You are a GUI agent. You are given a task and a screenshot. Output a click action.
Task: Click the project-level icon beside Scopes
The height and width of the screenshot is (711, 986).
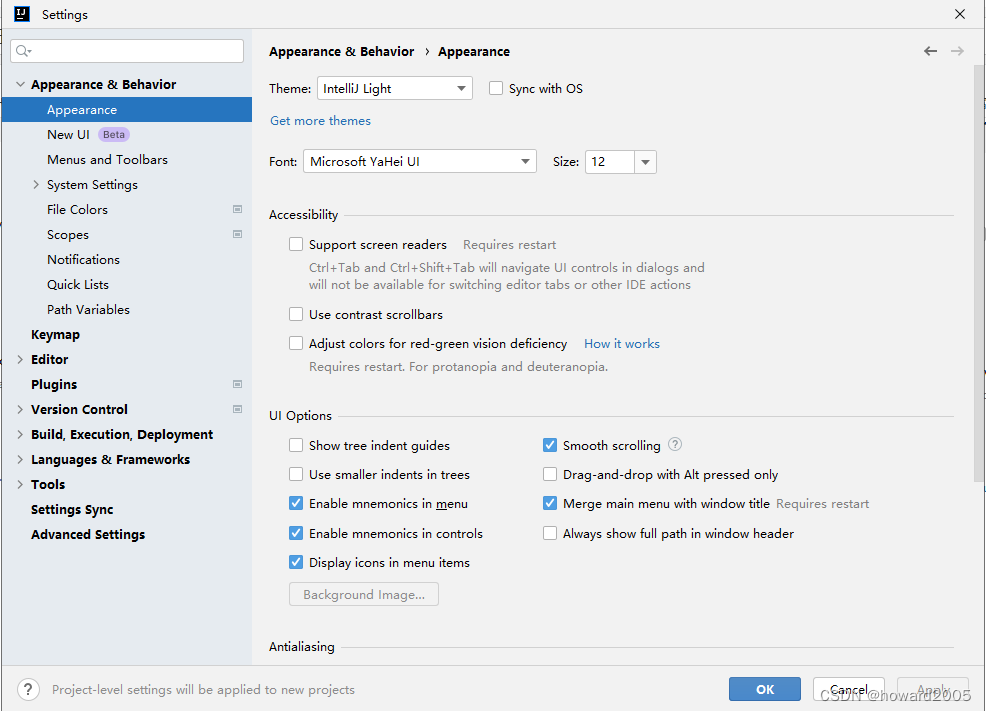click(x=237, y=234)
